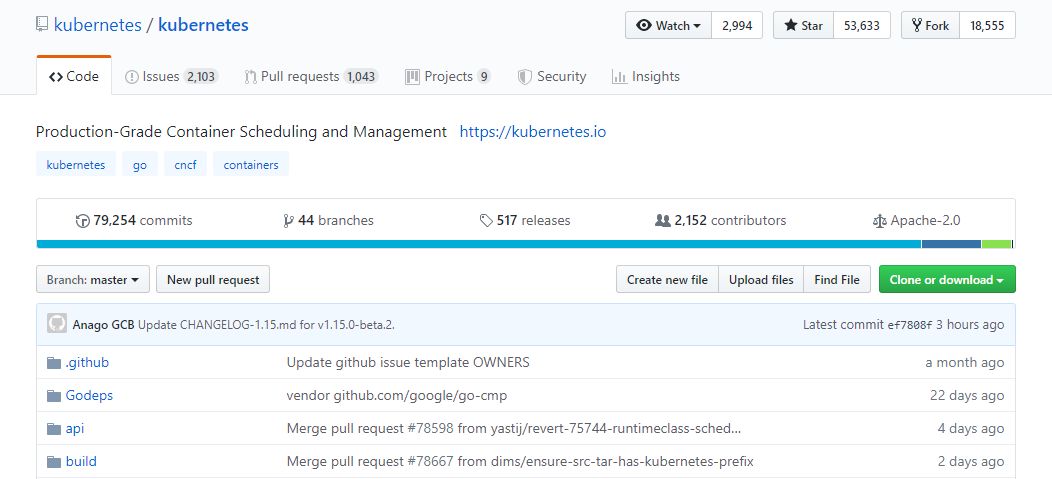
Task: Click the fork icon in Fork button
Action: pyautogui.click(x=916, y=25)
